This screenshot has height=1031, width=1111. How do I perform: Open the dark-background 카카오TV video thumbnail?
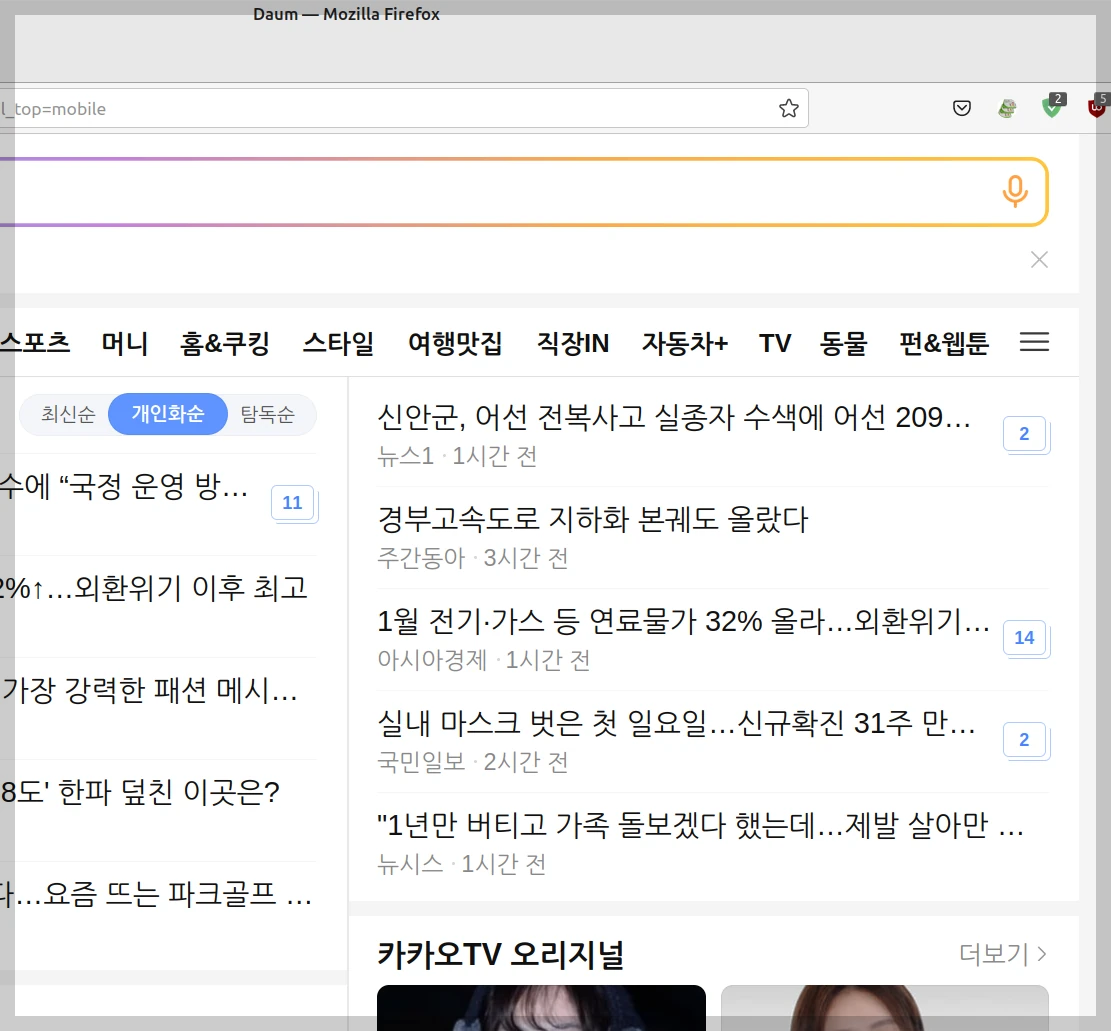click(541, 1008)
